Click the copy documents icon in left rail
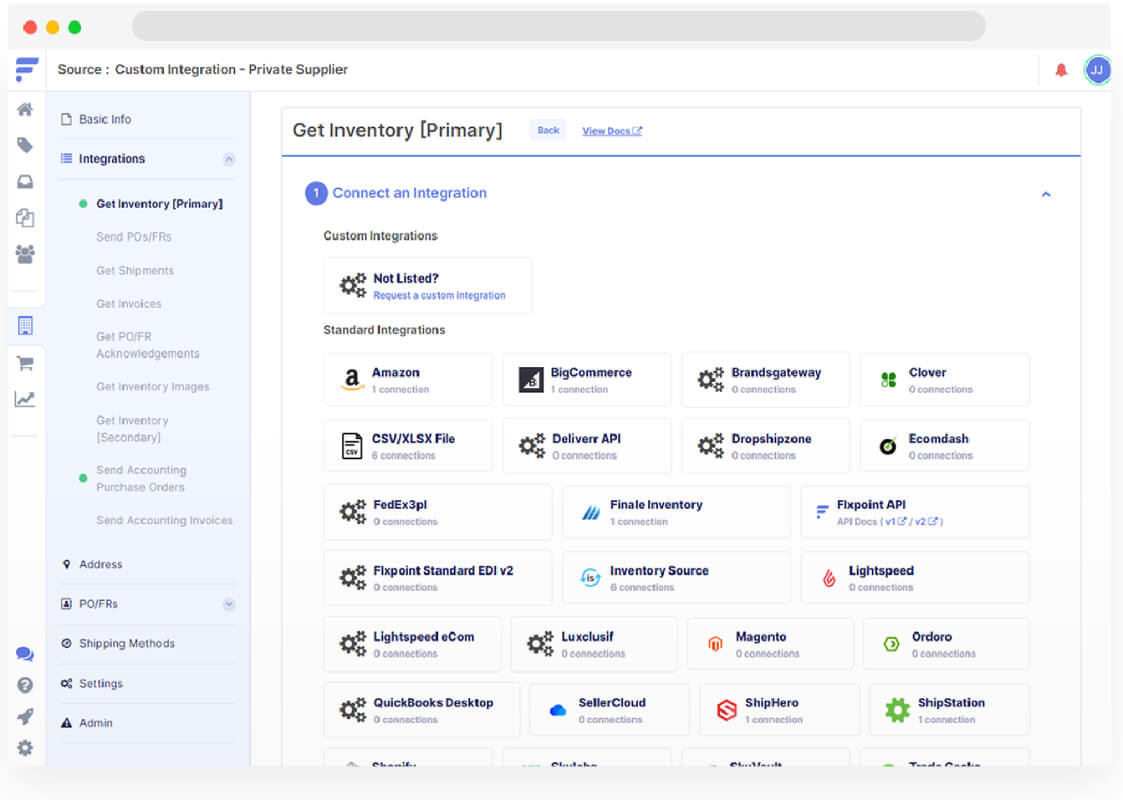1123x800 pixels. [25, 218]
